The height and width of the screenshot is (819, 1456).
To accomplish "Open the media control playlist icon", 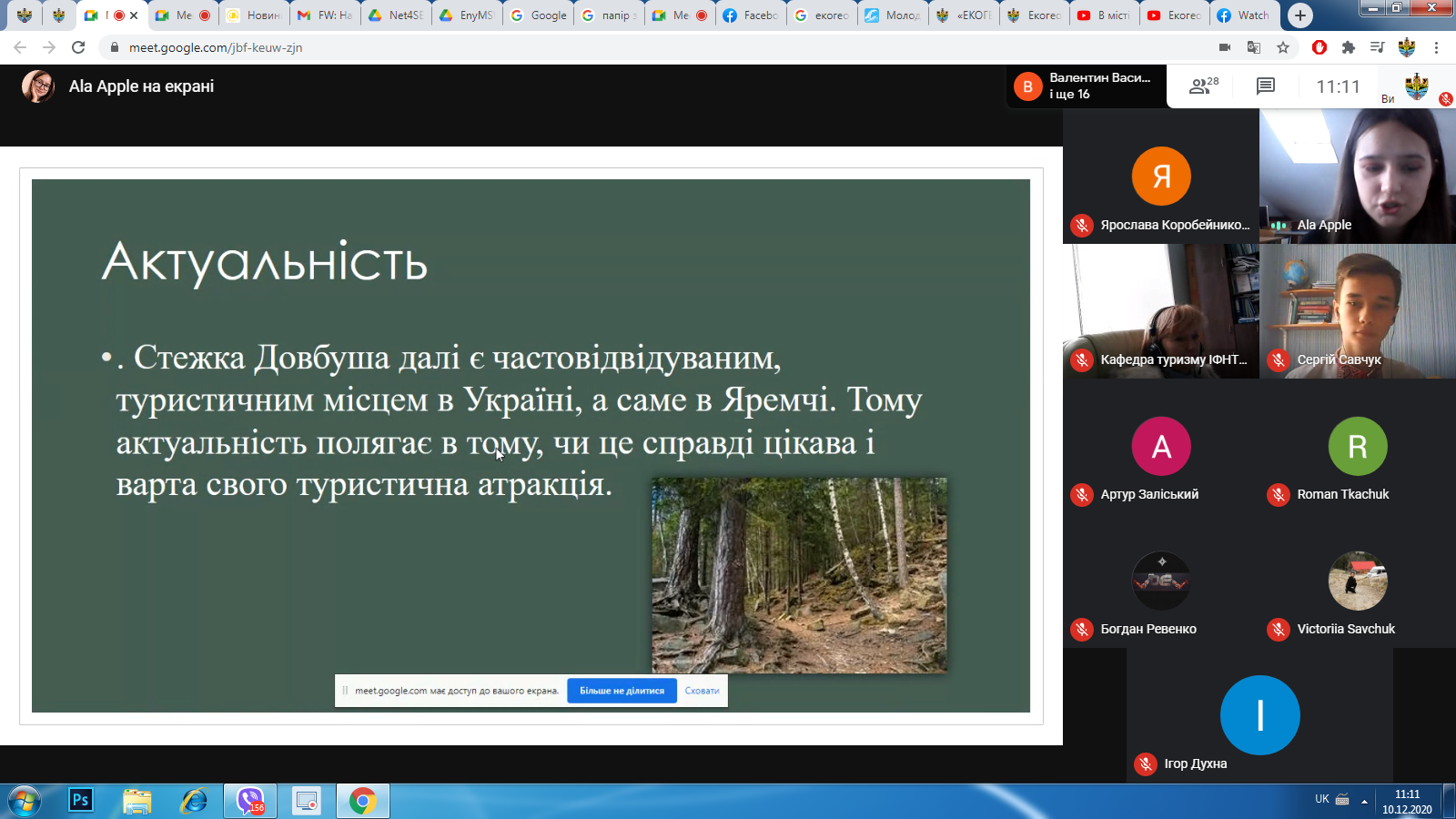I will [x=1377, y=47].
